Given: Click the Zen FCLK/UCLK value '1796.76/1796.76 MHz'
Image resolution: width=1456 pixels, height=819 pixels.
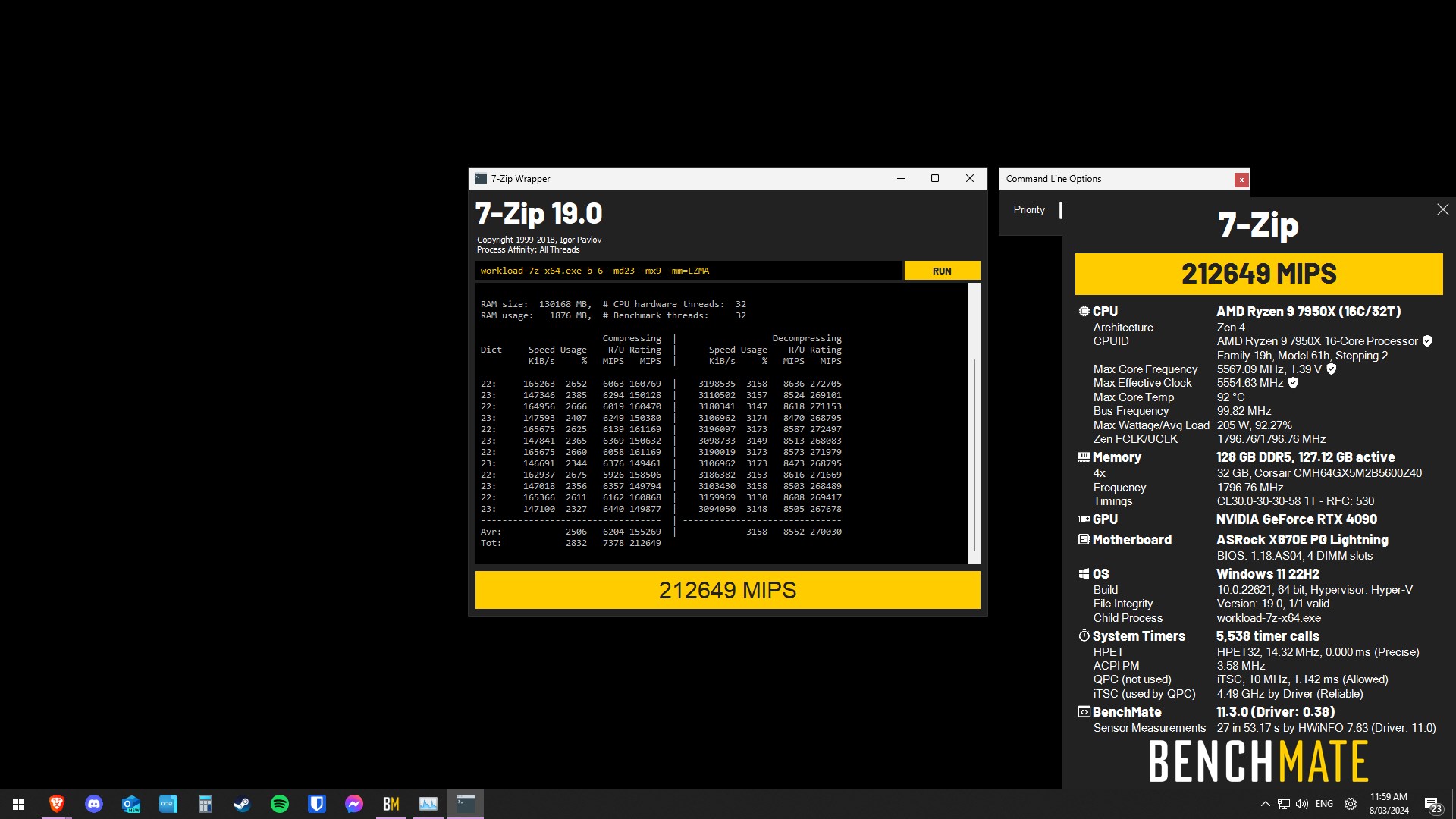Looking at the screenshot, I should [x=1271, y=439].
